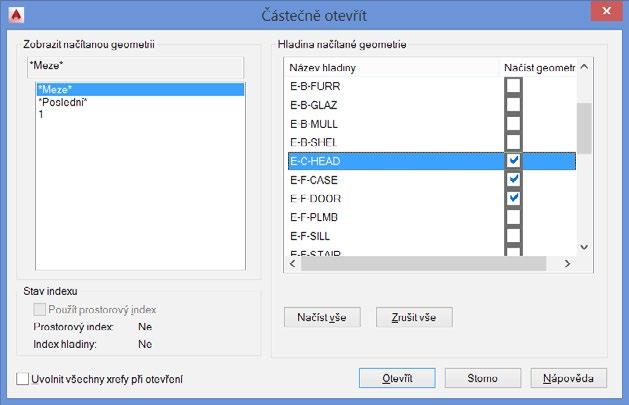Check the E-F-PLMB layer checkbox
Screen dimensions: 629x405
[513, 217]
